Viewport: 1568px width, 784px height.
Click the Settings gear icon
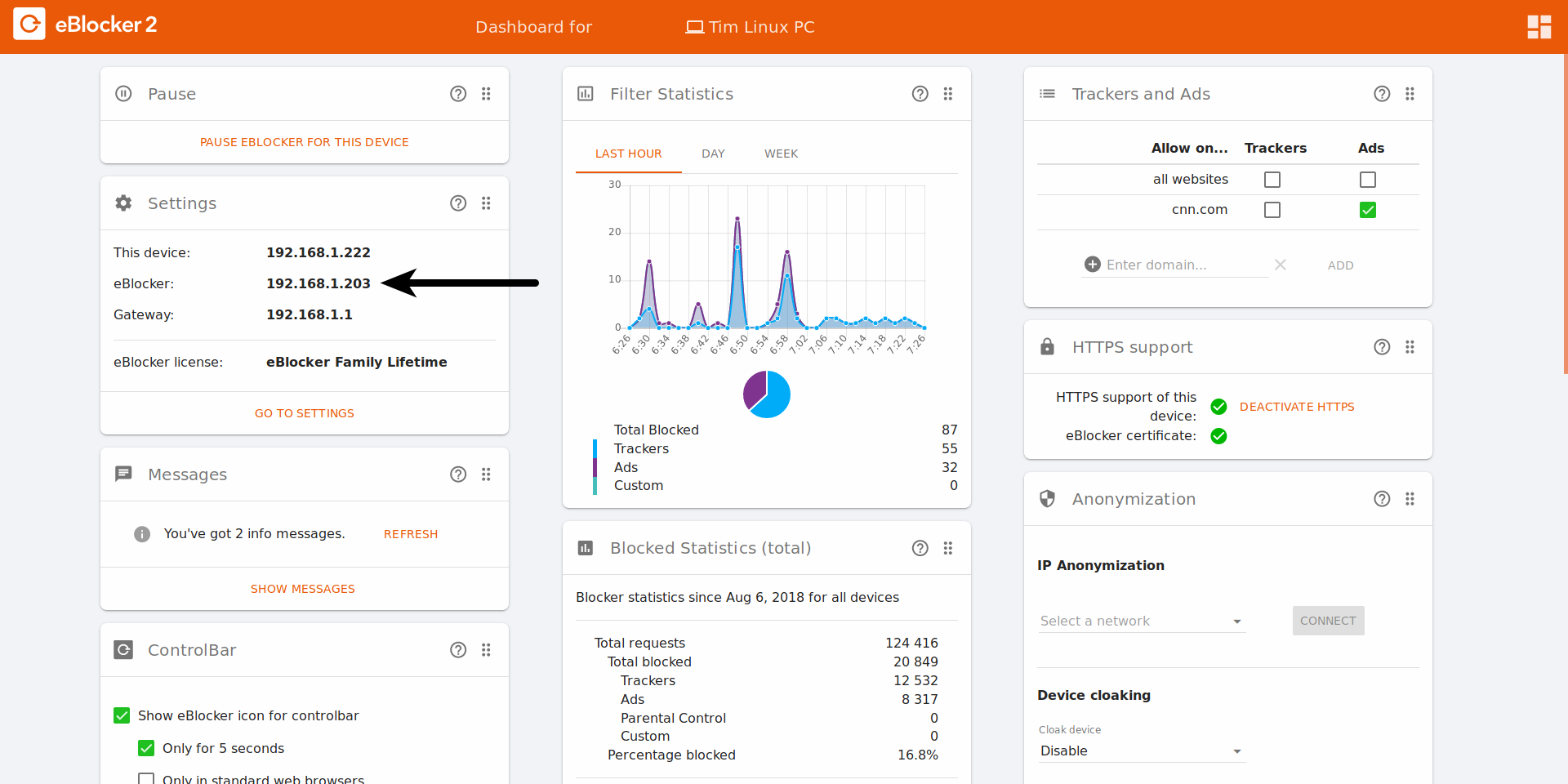click(123, 203)
